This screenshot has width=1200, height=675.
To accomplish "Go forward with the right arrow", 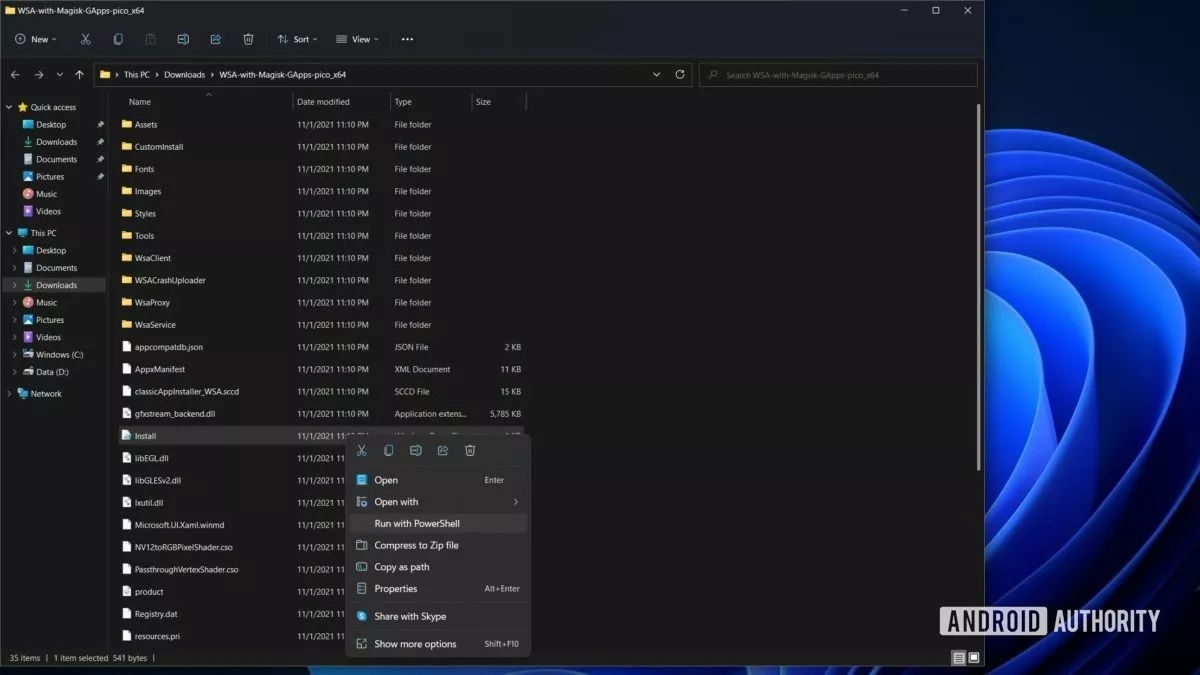I will (38, 74).
